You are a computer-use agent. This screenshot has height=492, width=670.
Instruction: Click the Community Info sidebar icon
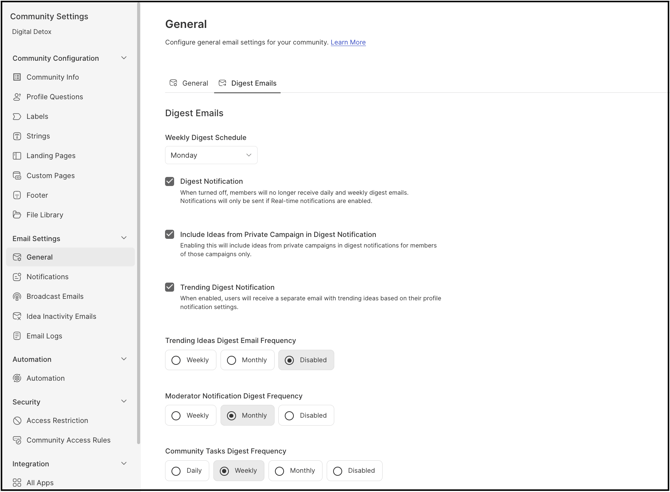pyautogui.click(x=17, y=77)
